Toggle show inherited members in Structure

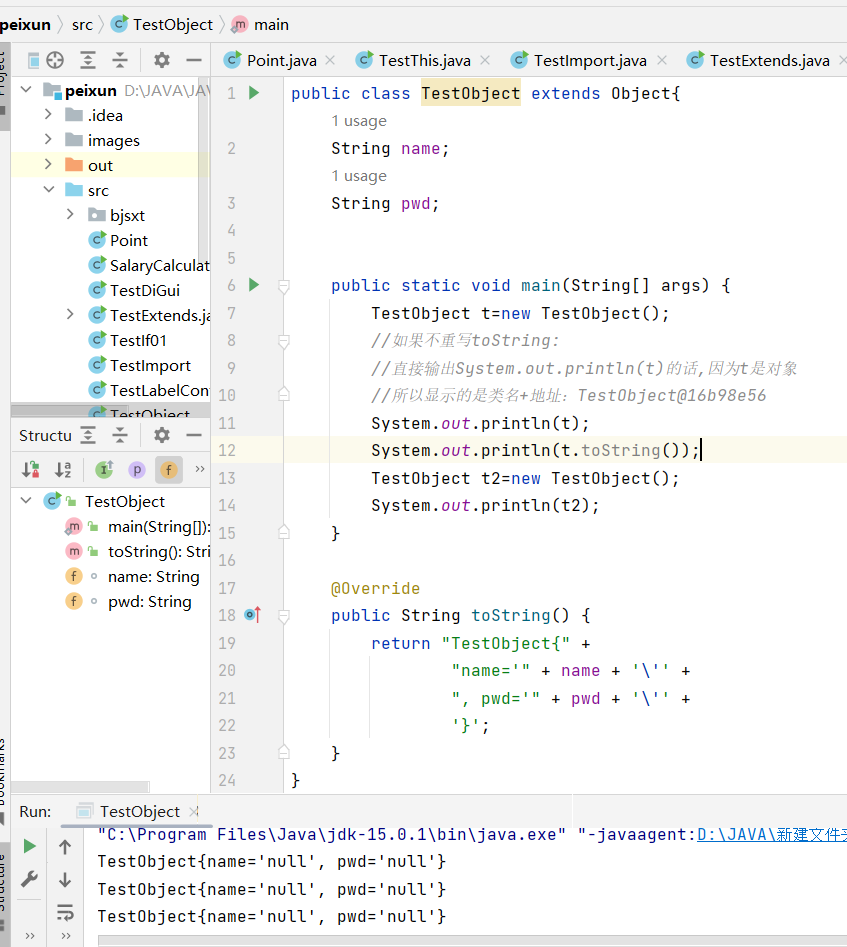click(x=105, y=469)
